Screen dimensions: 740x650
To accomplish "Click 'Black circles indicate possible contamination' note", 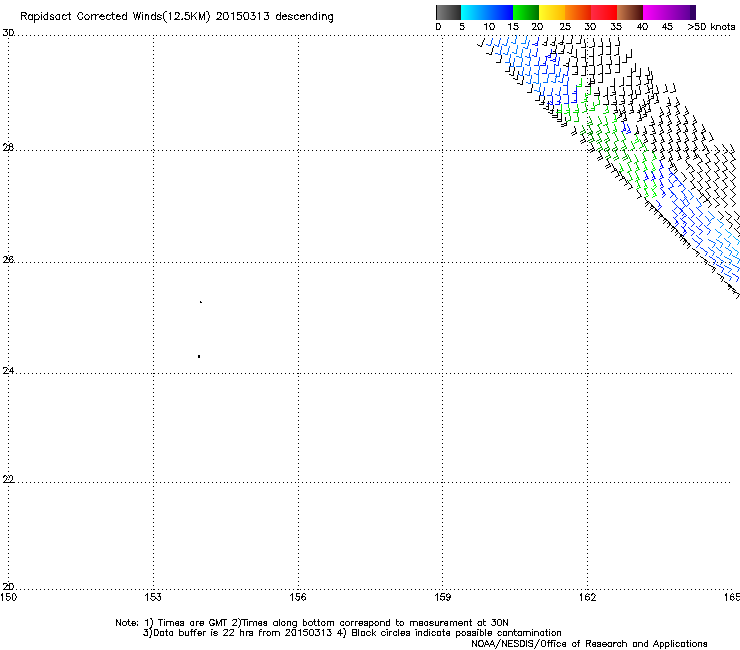I will pos(456,633).
